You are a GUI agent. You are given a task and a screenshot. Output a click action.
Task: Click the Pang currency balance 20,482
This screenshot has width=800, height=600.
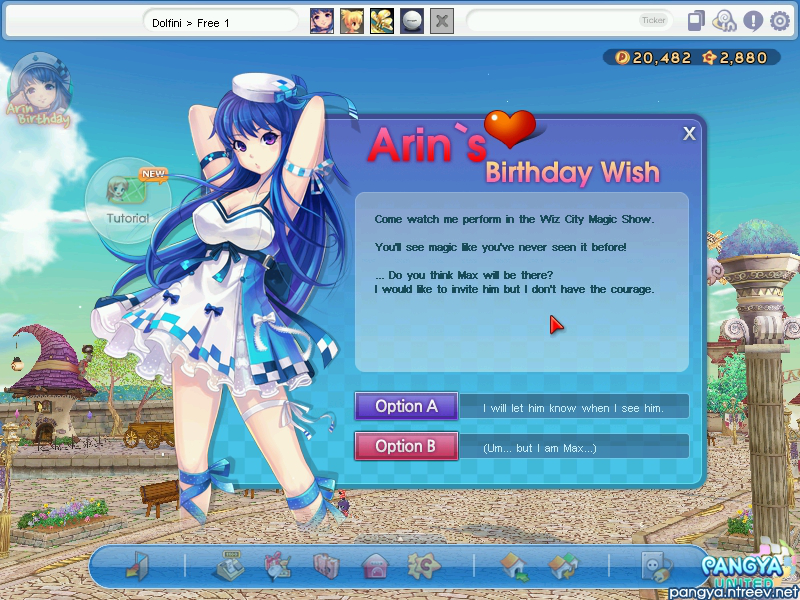coord(654,58)
